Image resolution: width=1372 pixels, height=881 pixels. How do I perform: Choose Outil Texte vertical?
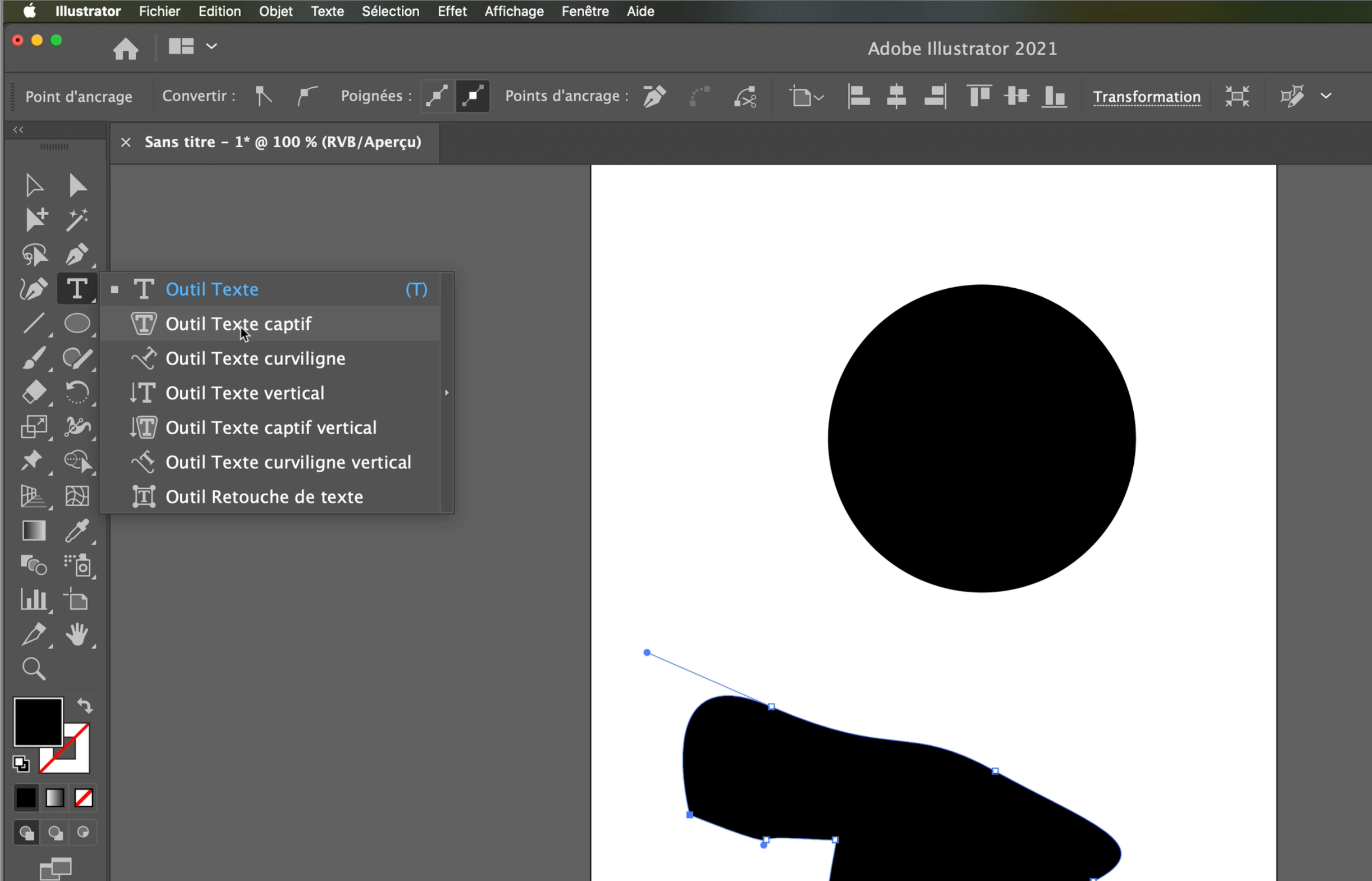pos(269,393)
